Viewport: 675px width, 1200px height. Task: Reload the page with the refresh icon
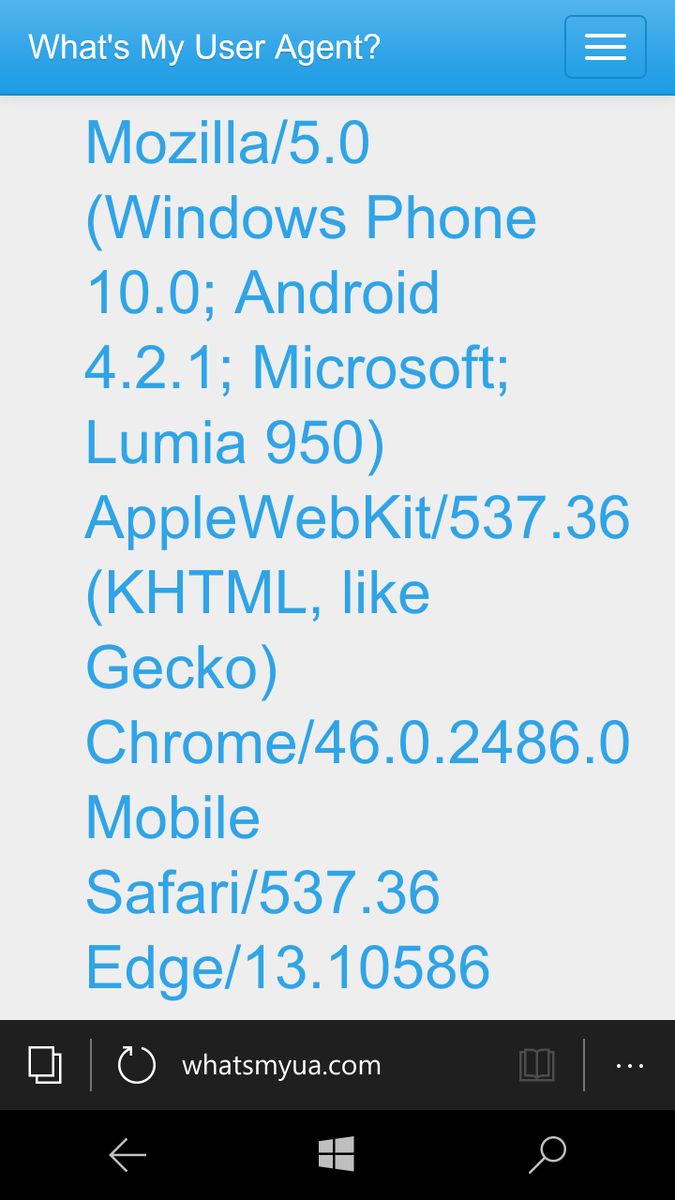pos(136,1065)
